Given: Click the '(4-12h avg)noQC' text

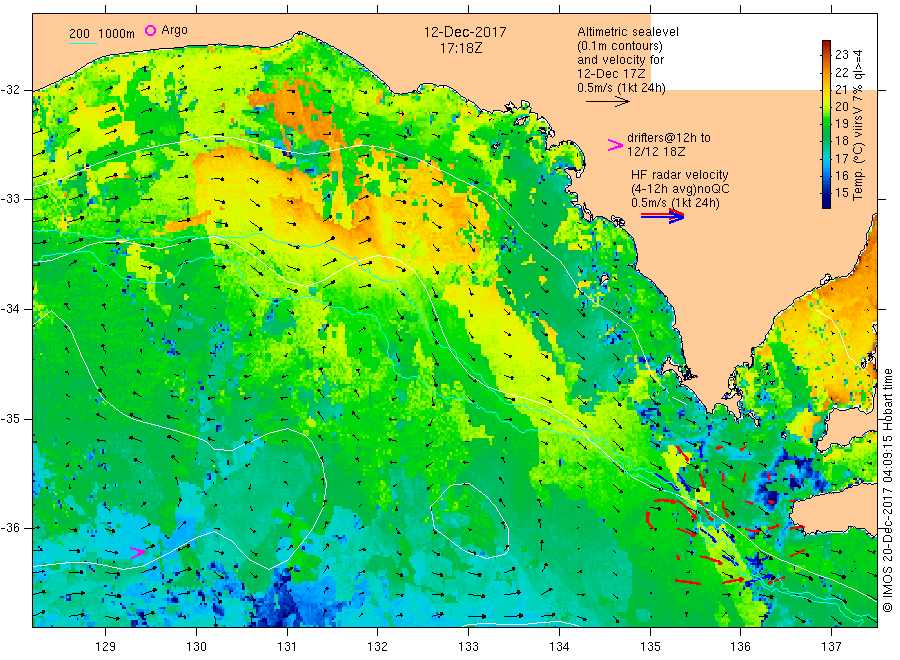Looking at the screenshot, I should [x=680, y=189].
